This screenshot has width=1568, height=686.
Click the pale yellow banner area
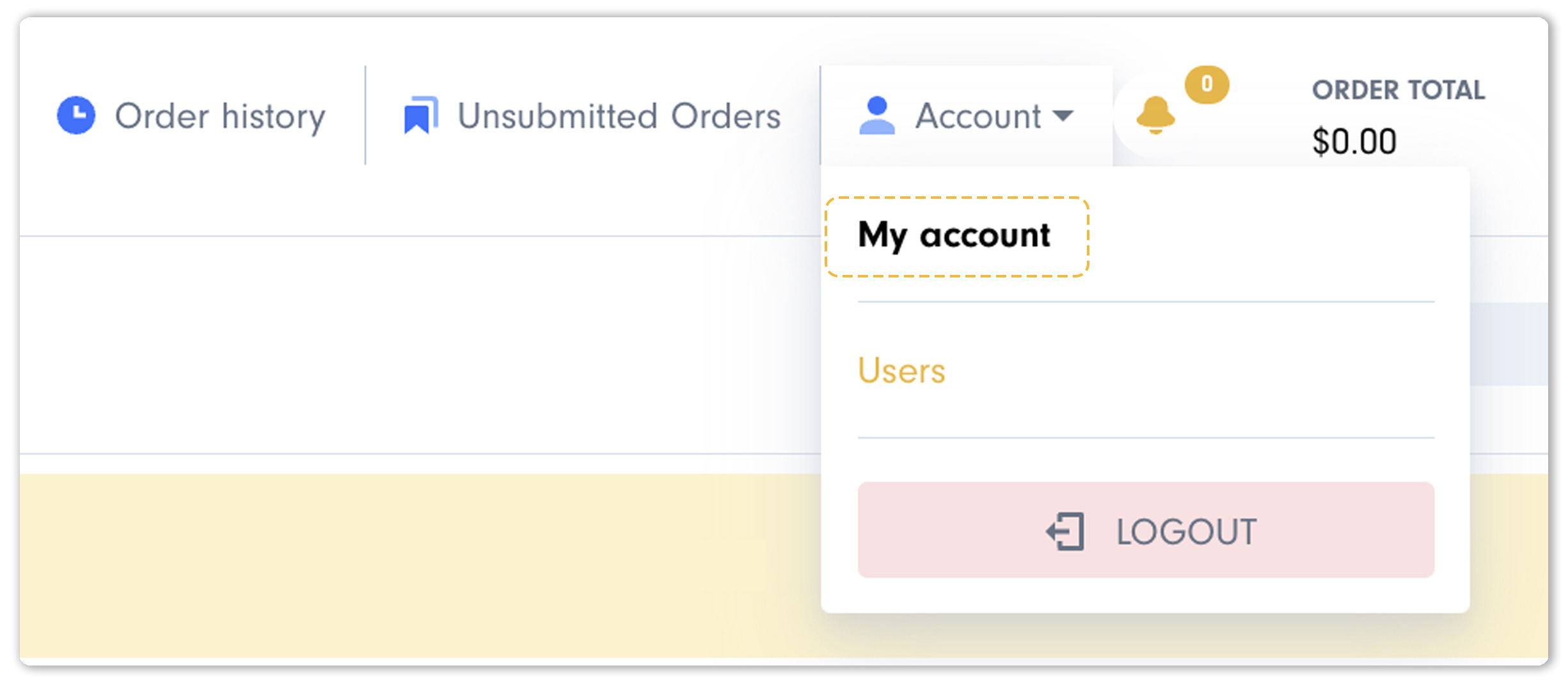(x=419, y=566)
